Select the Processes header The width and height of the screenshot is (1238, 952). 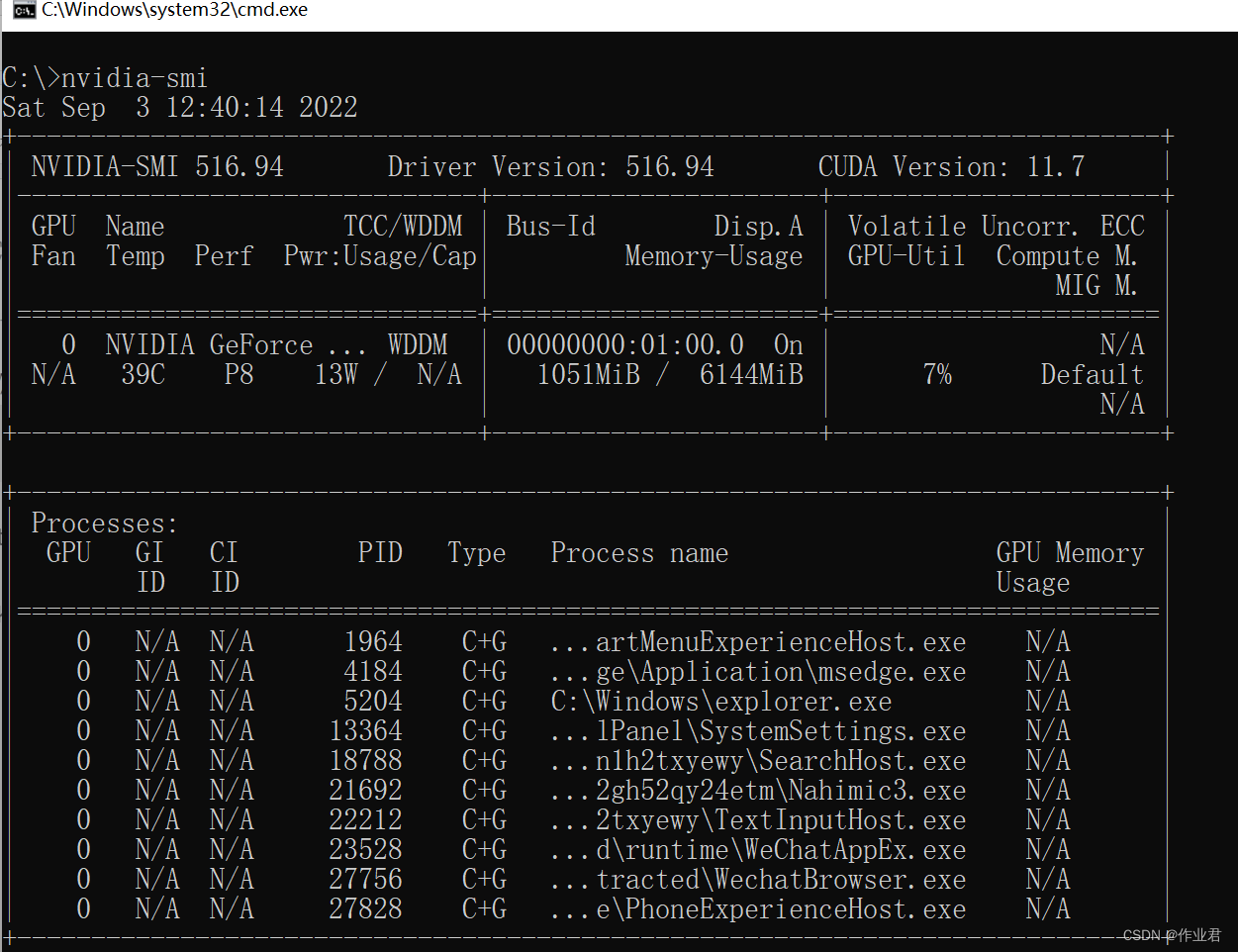point(102,523)
